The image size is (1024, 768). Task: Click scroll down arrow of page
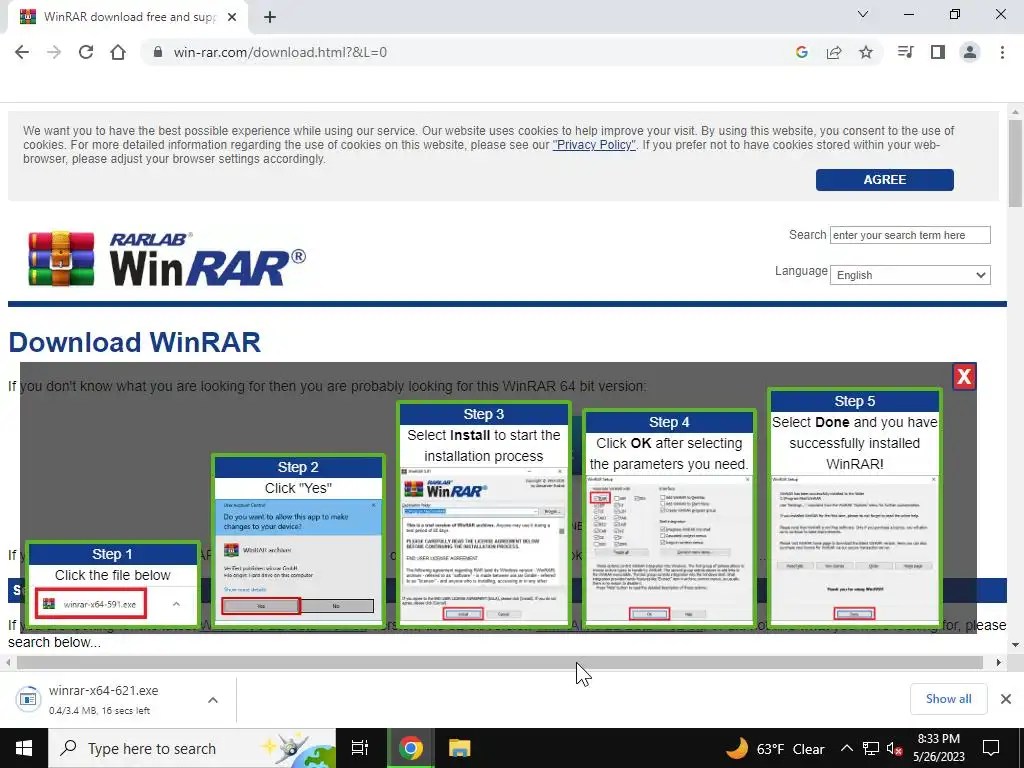point(1015,645)
